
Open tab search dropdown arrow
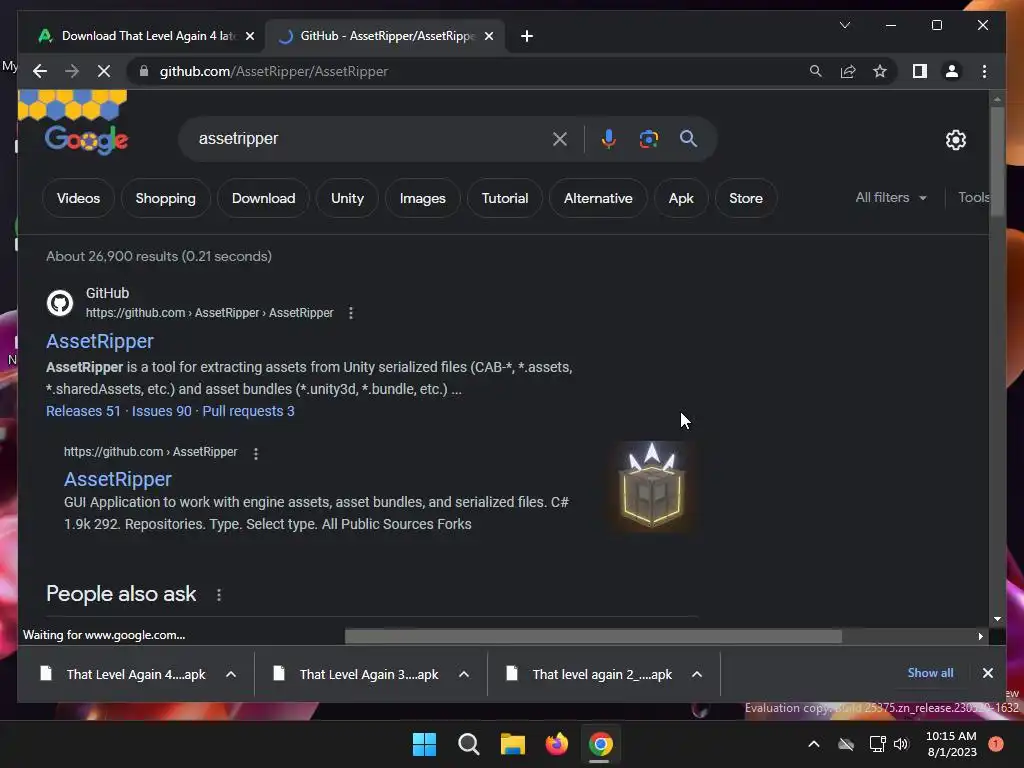[844, 25]
